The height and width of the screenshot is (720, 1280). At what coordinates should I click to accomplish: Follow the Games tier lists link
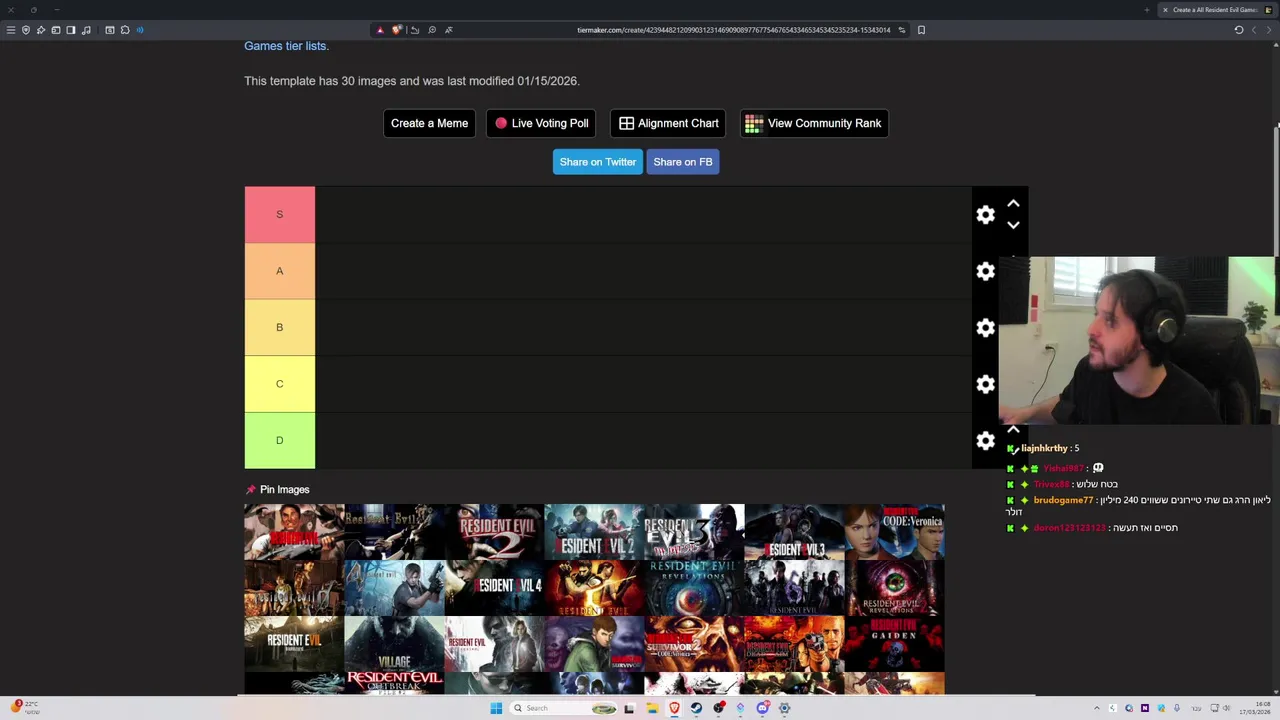click(x=286, y=46)
